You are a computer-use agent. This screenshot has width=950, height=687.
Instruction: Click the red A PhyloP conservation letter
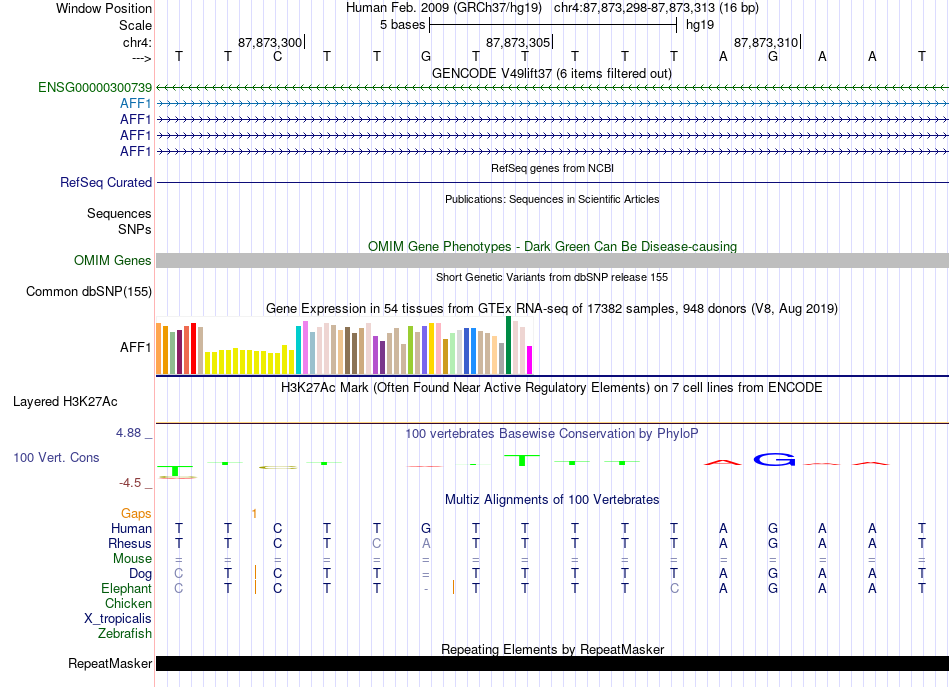click(x=723, y=462)
